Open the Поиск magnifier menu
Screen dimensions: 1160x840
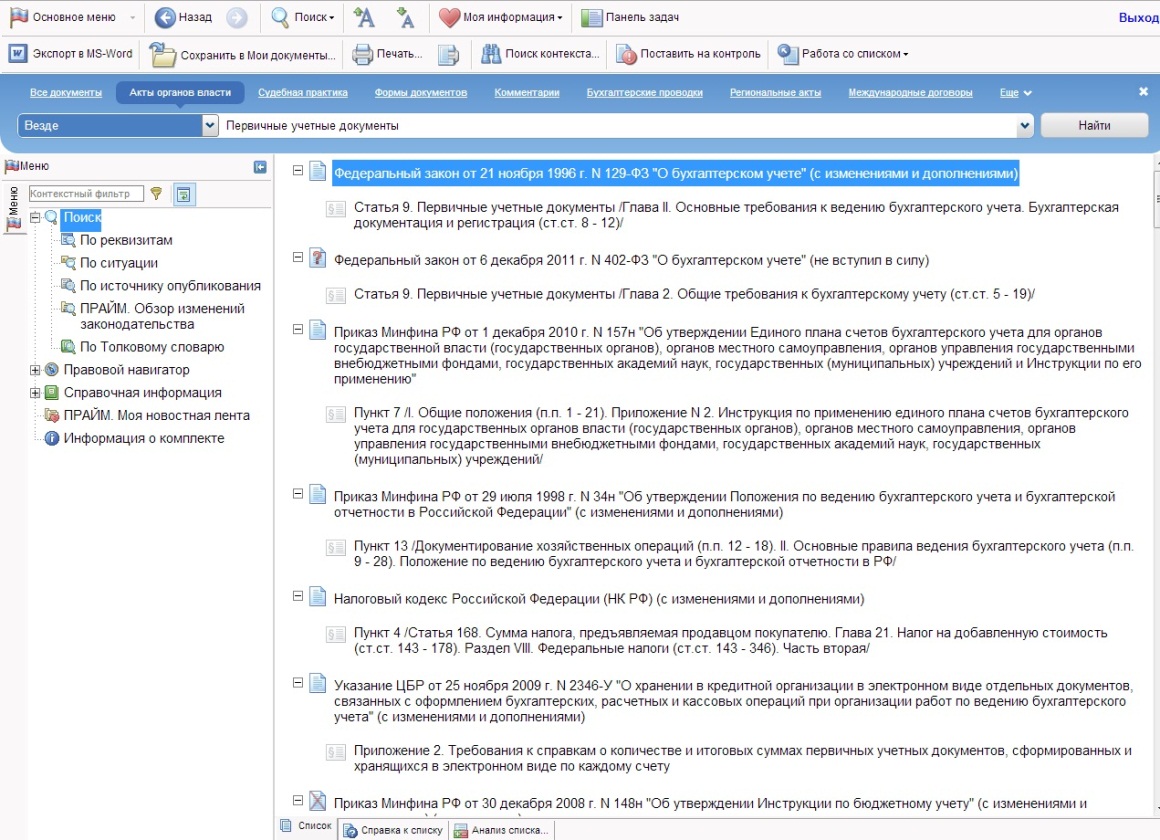tap(303, 17)
